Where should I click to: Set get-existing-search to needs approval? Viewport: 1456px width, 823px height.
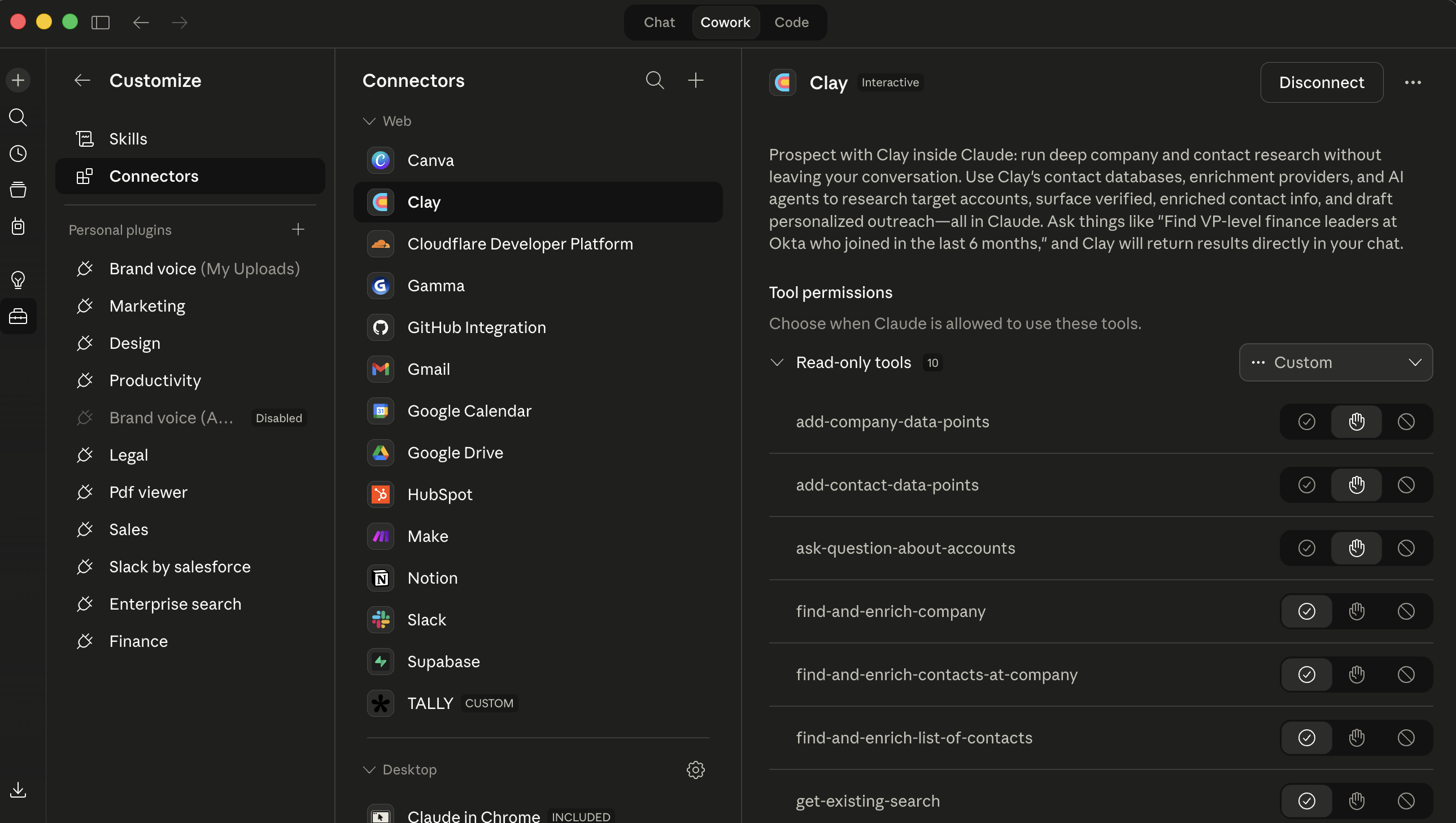1356,800
